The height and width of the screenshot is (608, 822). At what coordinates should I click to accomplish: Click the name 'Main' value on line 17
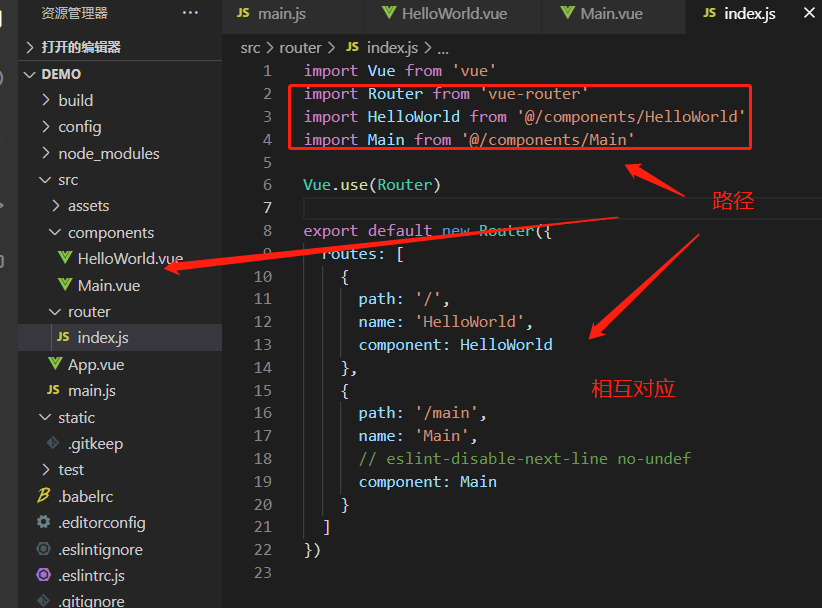tap(441, 436)
